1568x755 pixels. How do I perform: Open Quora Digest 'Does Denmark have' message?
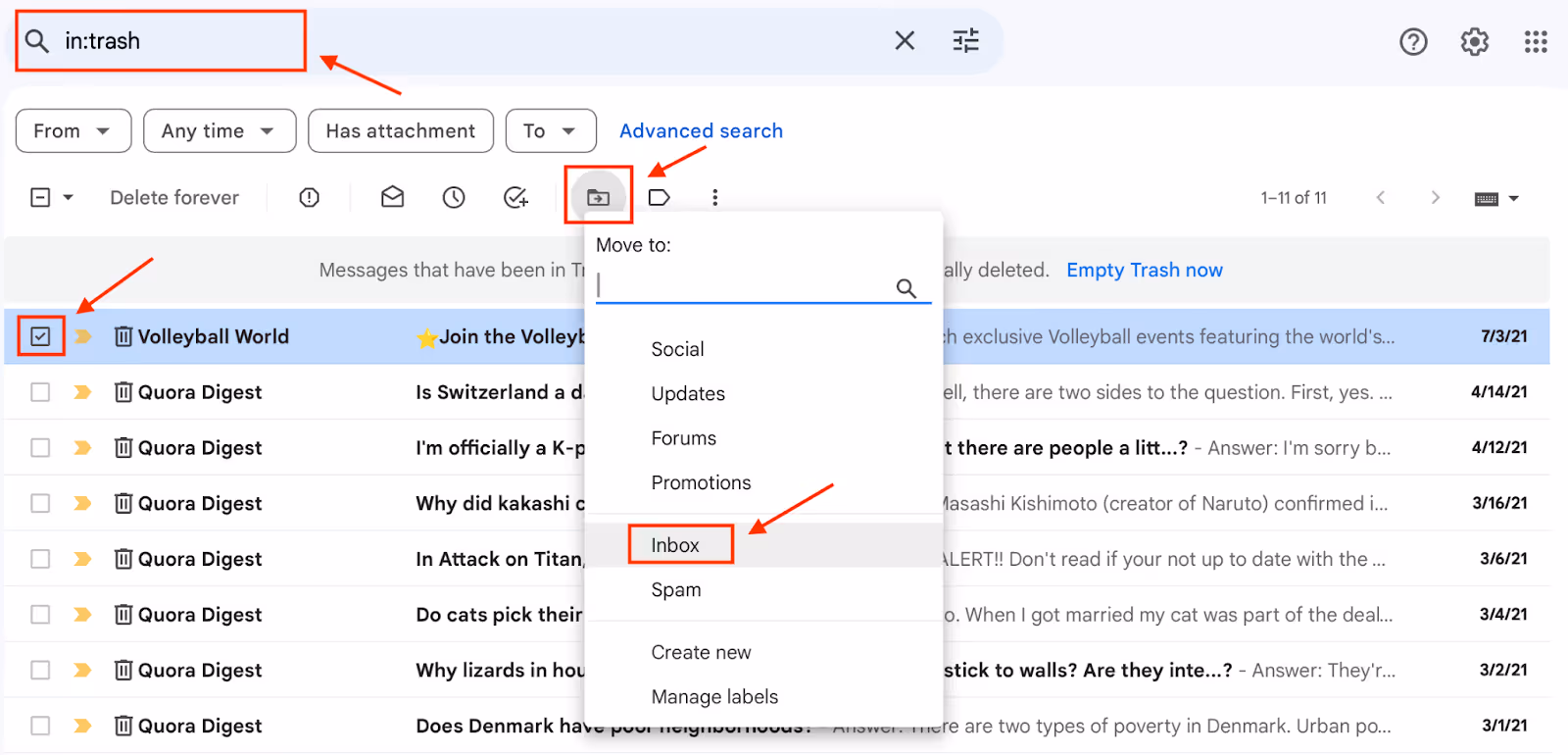776,726
